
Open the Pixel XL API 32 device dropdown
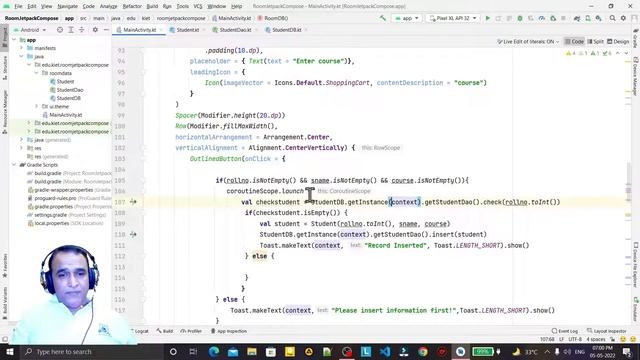pyautogui.click(x=453, y=18)
